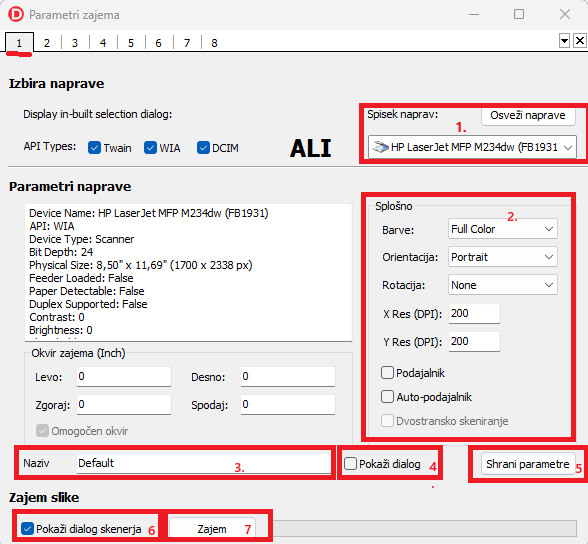588x544 pixels.
Task: Switch to tab 5
Action: pos(131,43)
